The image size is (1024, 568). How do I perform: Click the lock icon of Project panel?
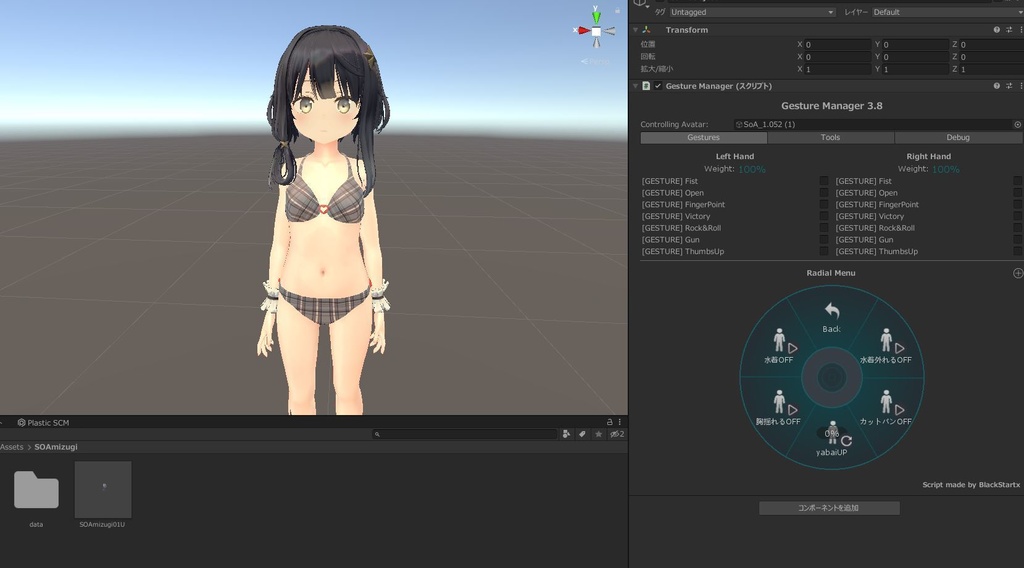[x=609, y=422]
